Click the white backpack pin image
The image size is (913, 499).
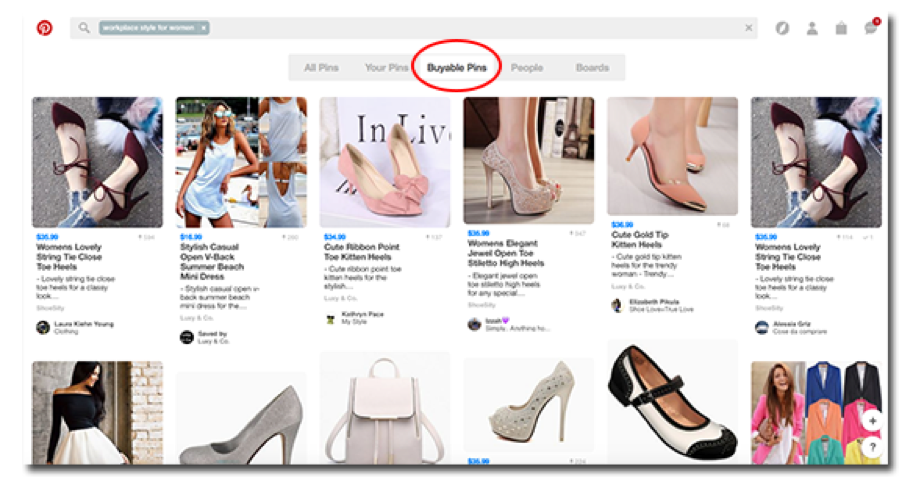(385, 410)
